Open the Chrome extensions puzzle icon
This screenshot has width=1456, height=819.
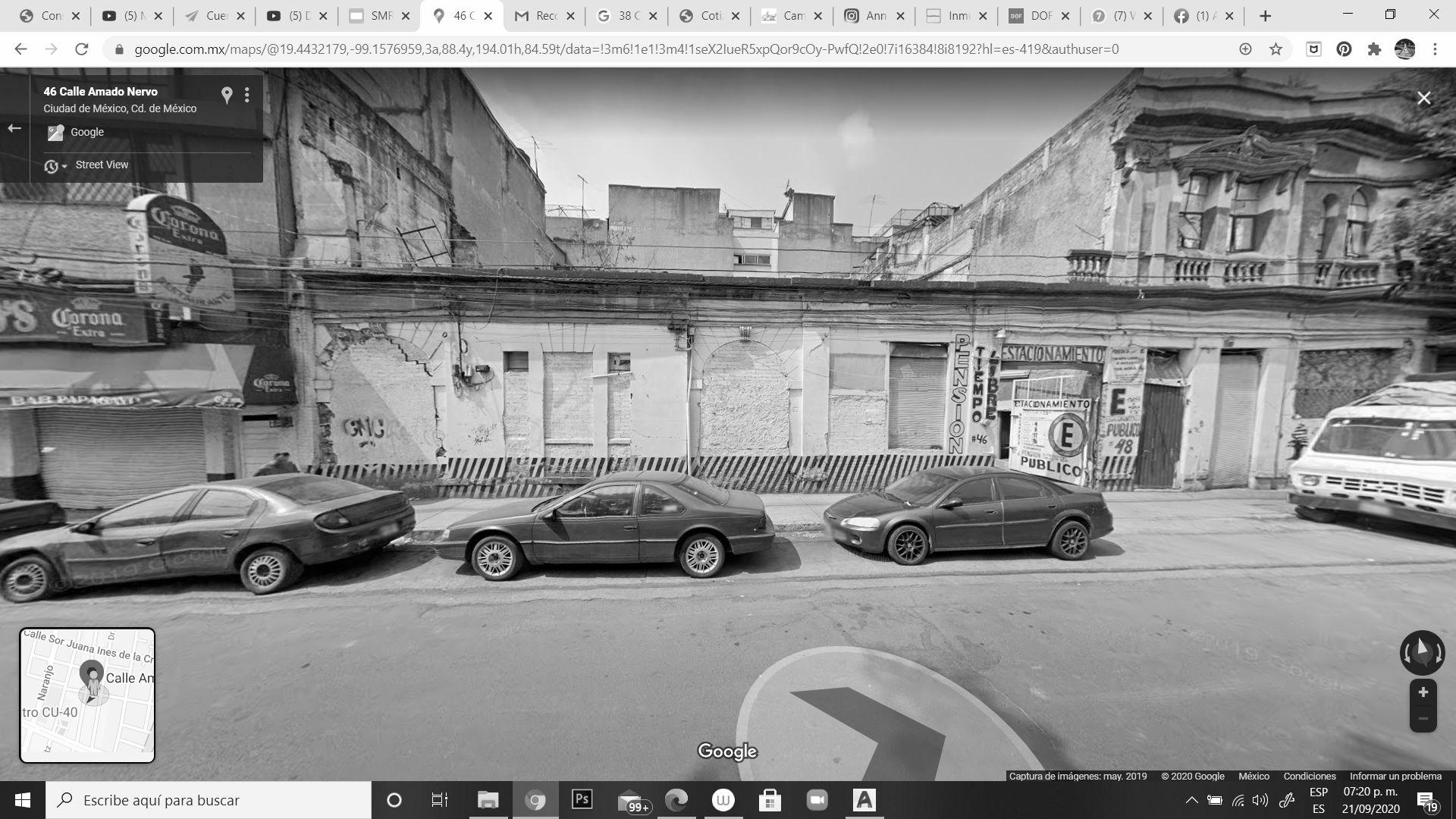point(1373,49)
